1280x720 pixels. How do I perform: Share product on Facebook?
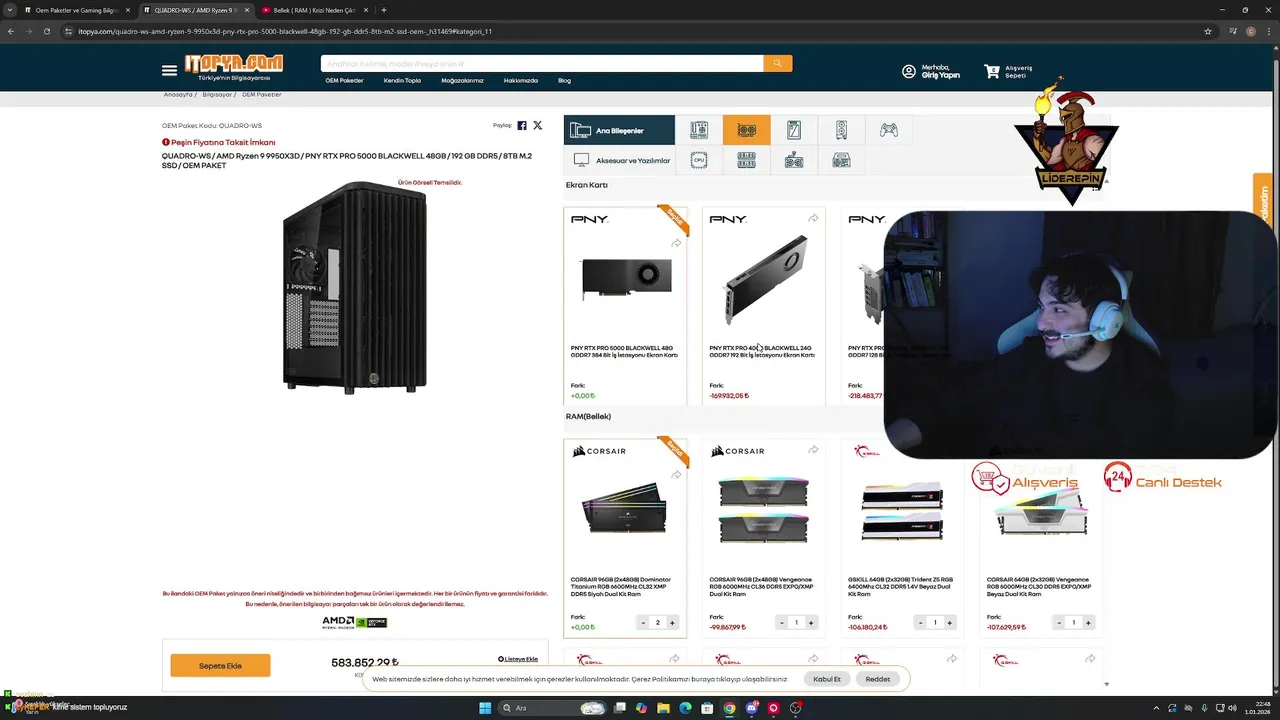[x=522, y=126]
